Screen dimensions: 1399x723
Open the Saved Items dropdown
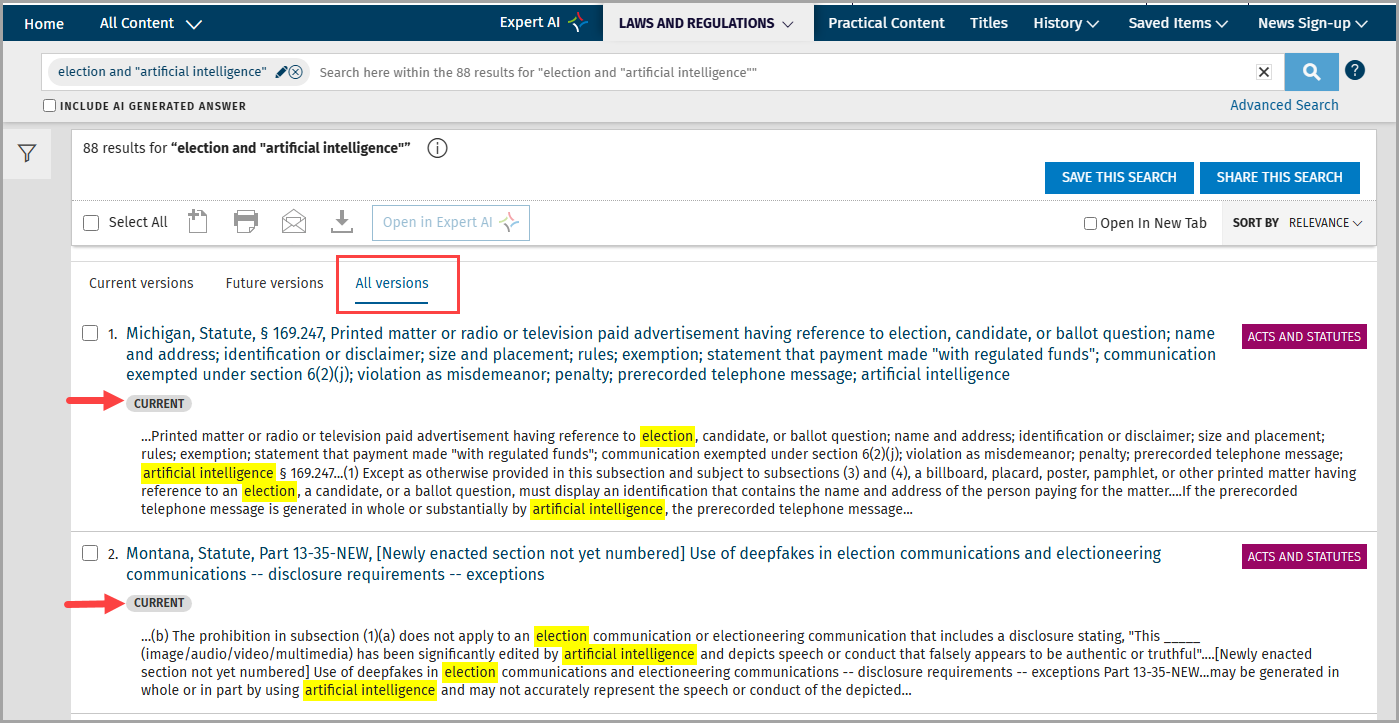pyautogui.click(x=1178, y=23)
